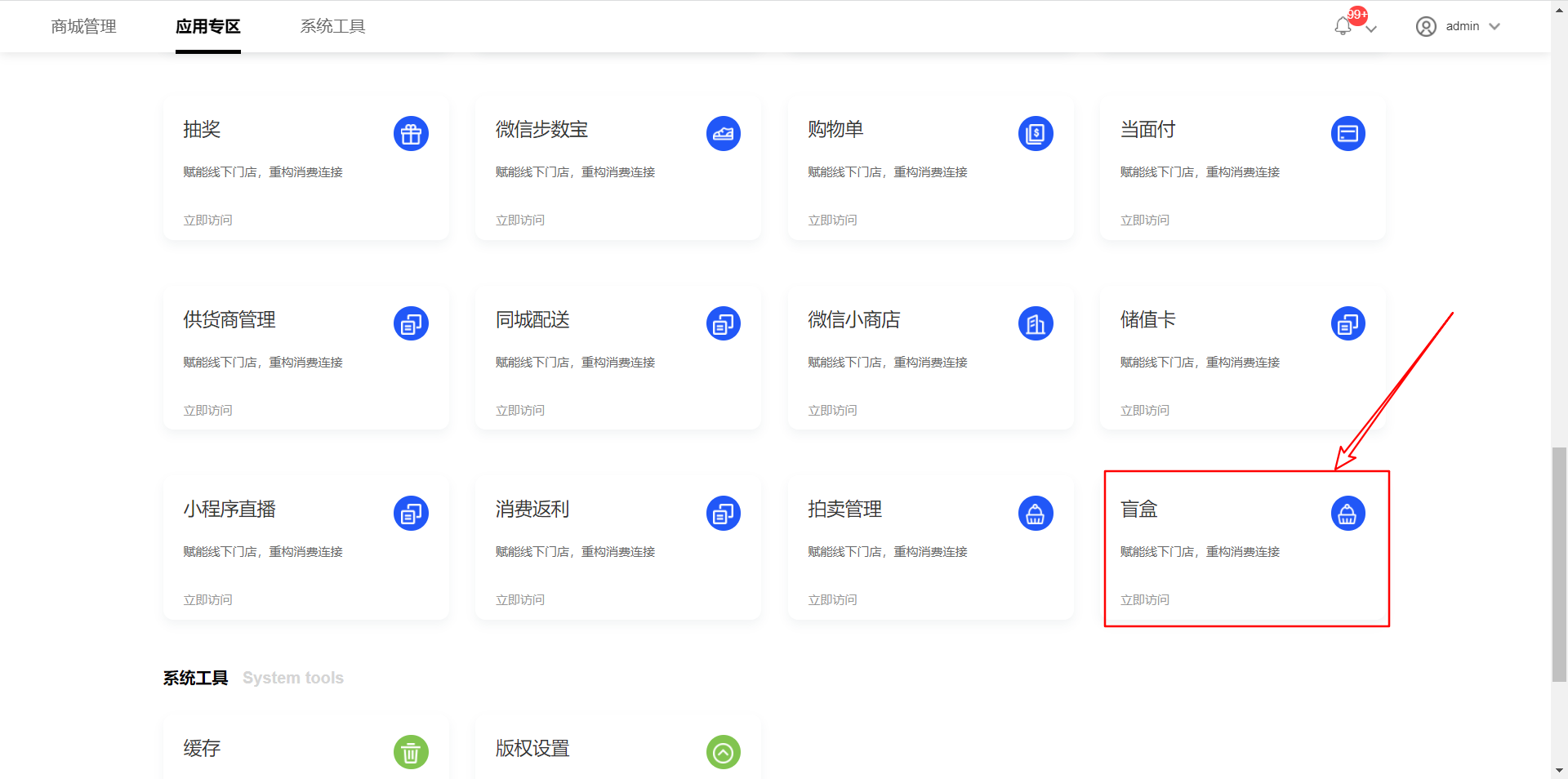1568x779 pixels.
Task: Open the 消费返利 title
Action: (532, 509)
